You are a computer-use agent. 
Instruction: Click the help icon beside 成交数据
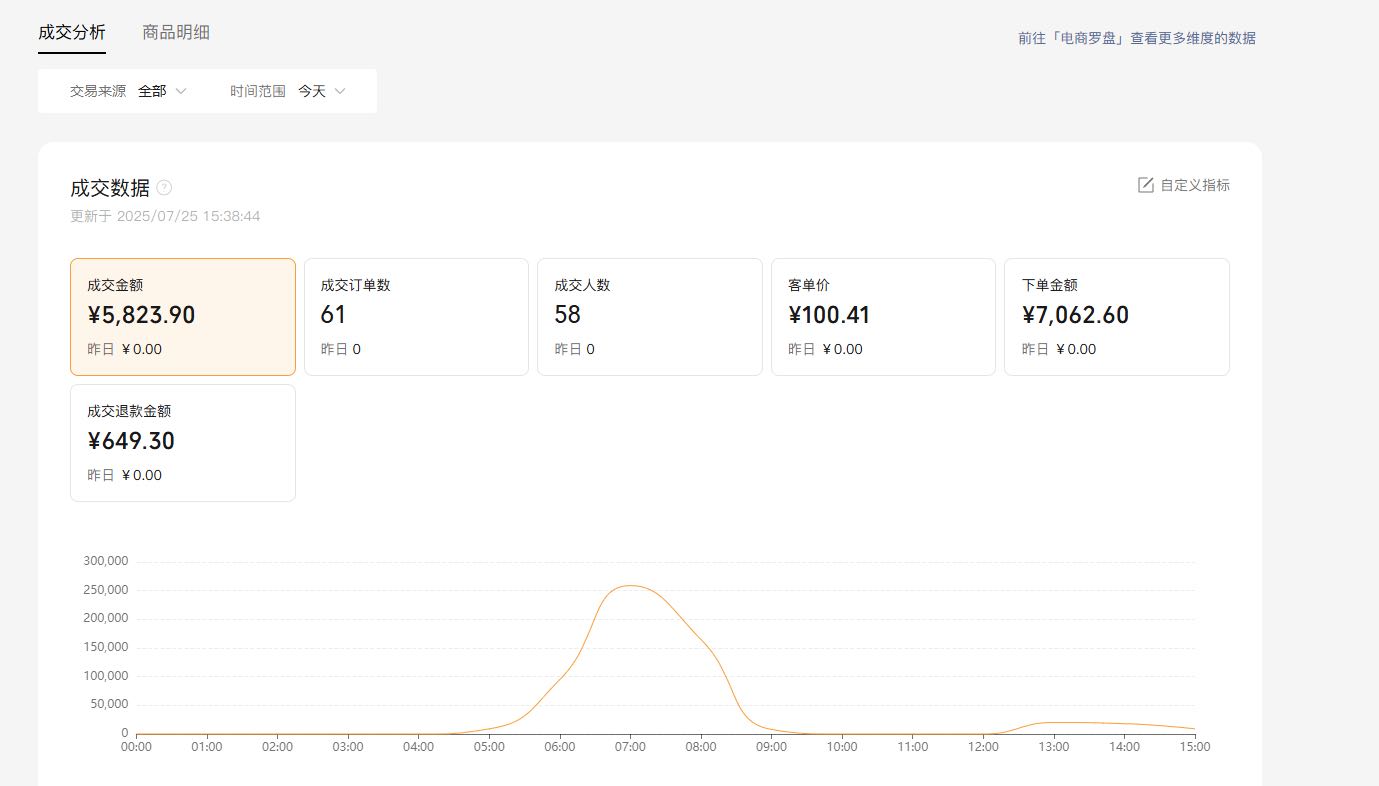pos(165,188)
